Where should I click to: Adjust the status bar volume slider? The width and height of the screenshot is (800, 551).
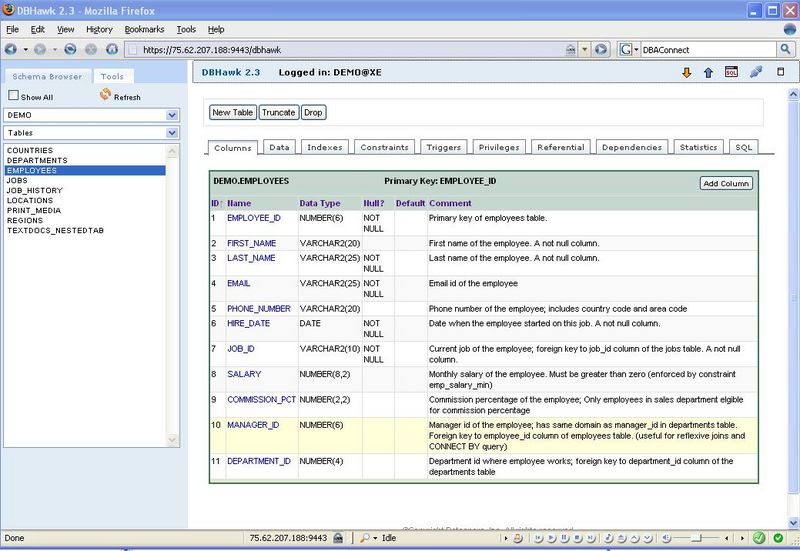tap(696, 538)
